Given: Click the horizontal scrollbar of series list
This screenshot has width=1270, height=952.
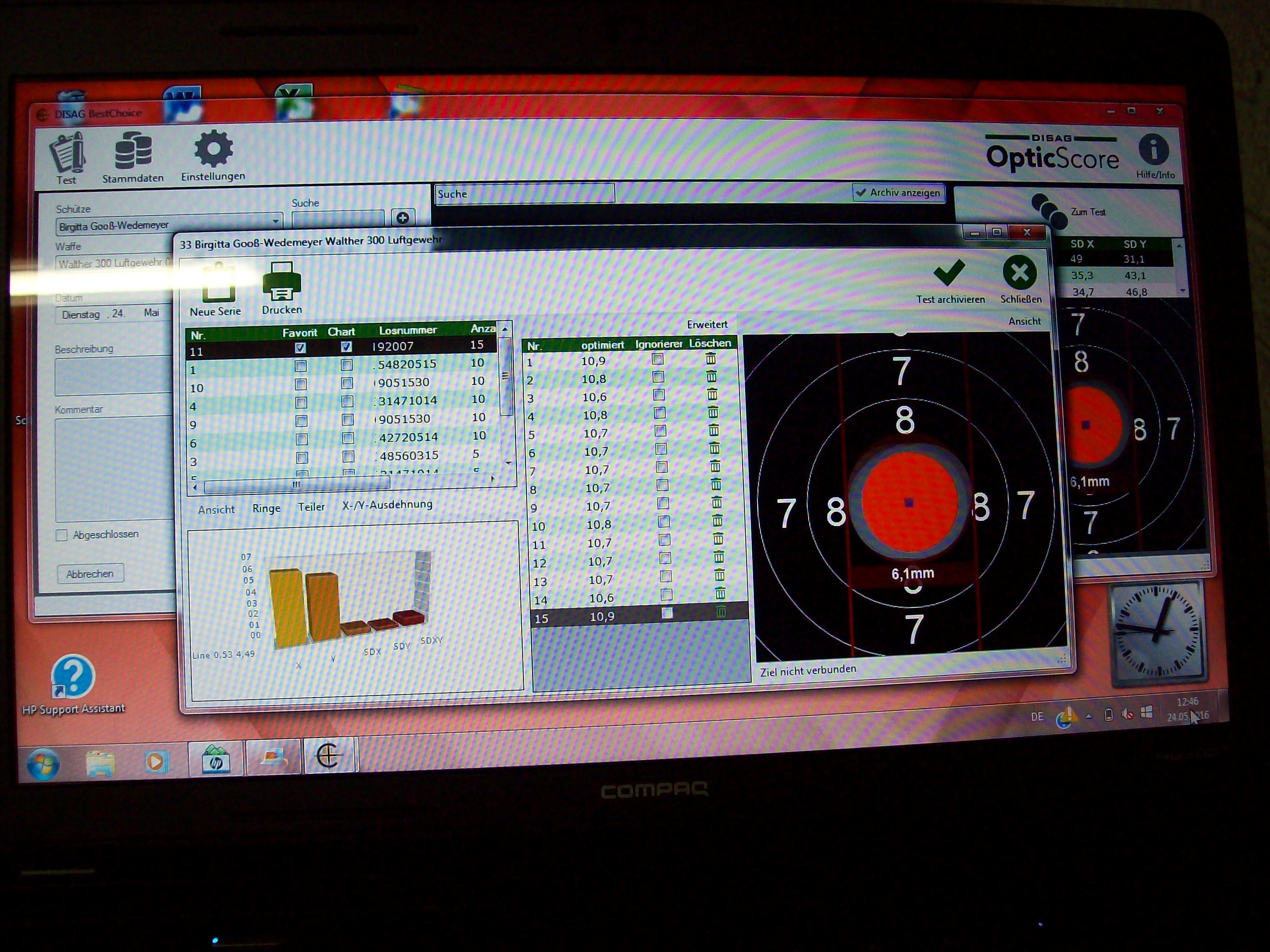Looking at the screenshot, I should (296, 486).
